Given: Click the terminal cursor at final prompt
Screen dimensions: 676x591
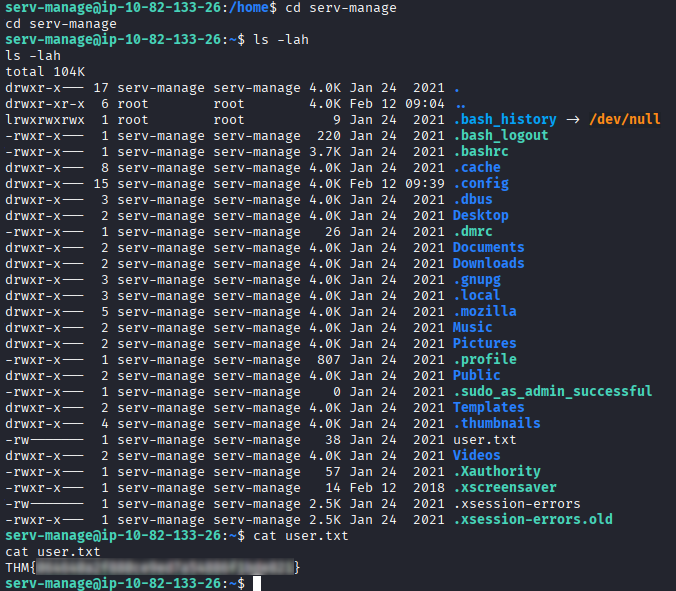Looking at the screenshot, I should pyautogui.click(x=257, y=583).
